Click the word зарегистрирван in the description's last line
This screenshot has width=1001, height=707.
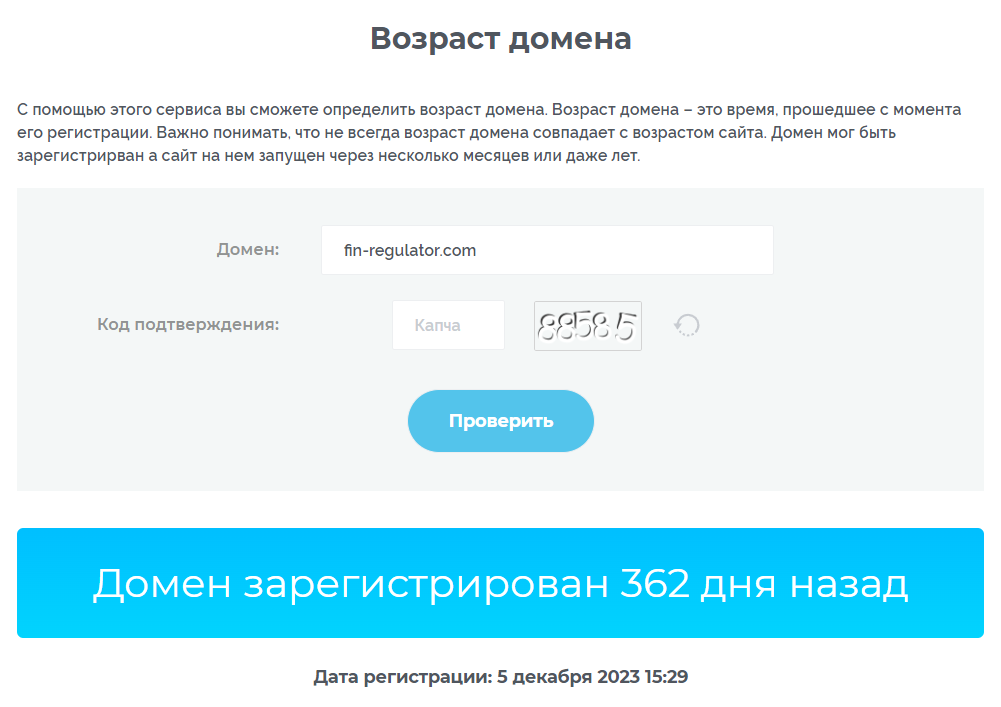click(81, 156)
